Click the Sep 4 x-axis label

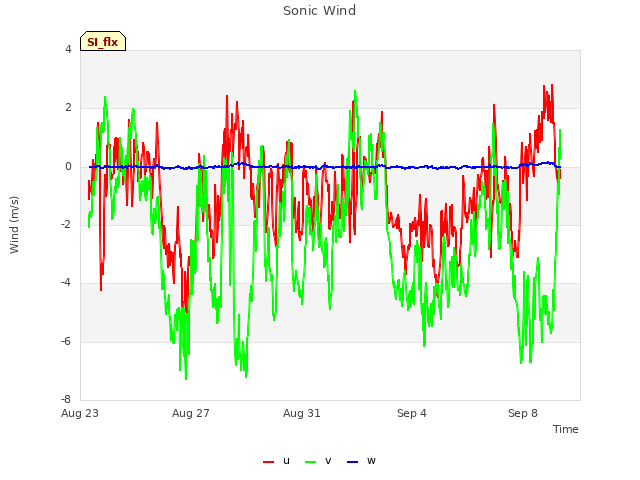tap(412, 413)
